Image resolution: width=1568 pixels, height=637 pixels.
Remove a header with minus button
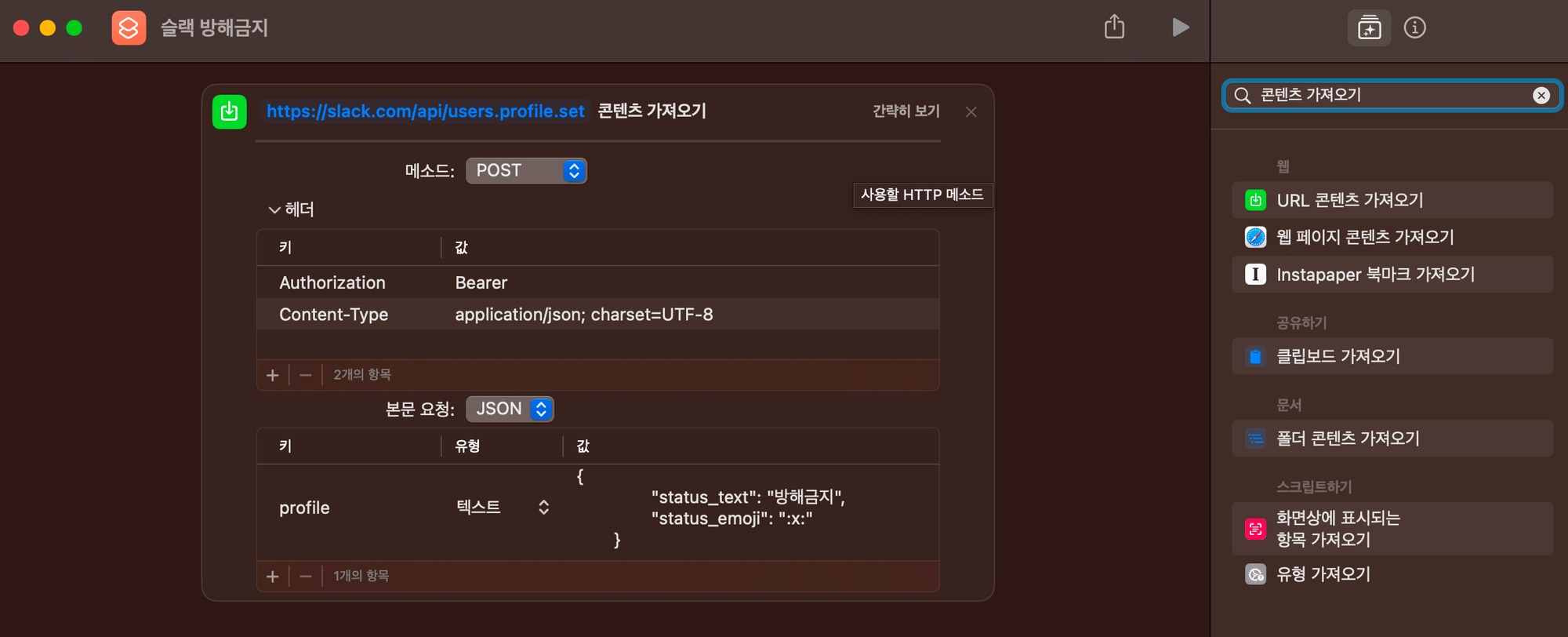point(306,376)
